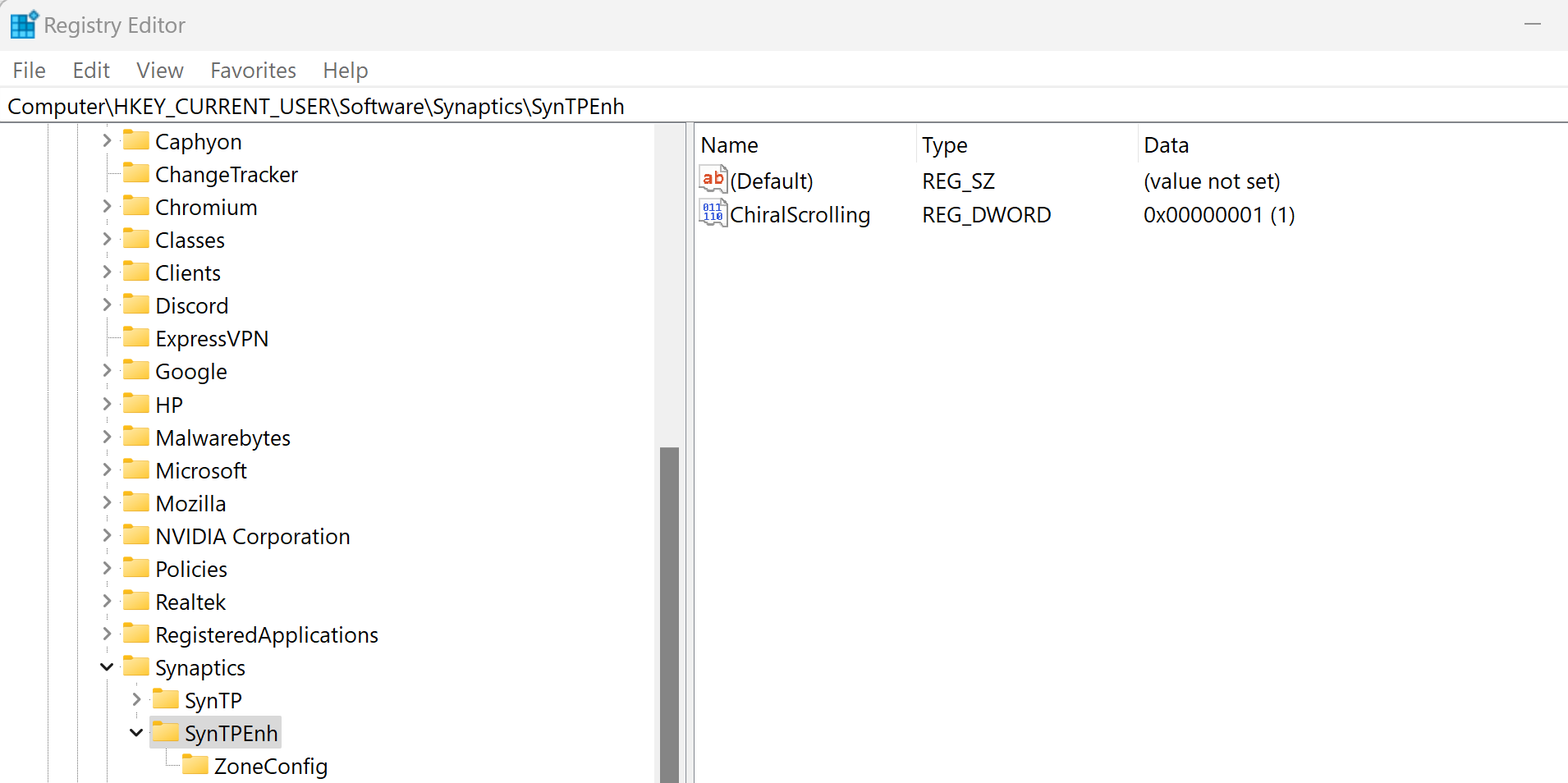Click the Registry Editor app icon in titlebar
Image resolution: width=1568 pixels, height=783 pixels.
coord(23,24)
